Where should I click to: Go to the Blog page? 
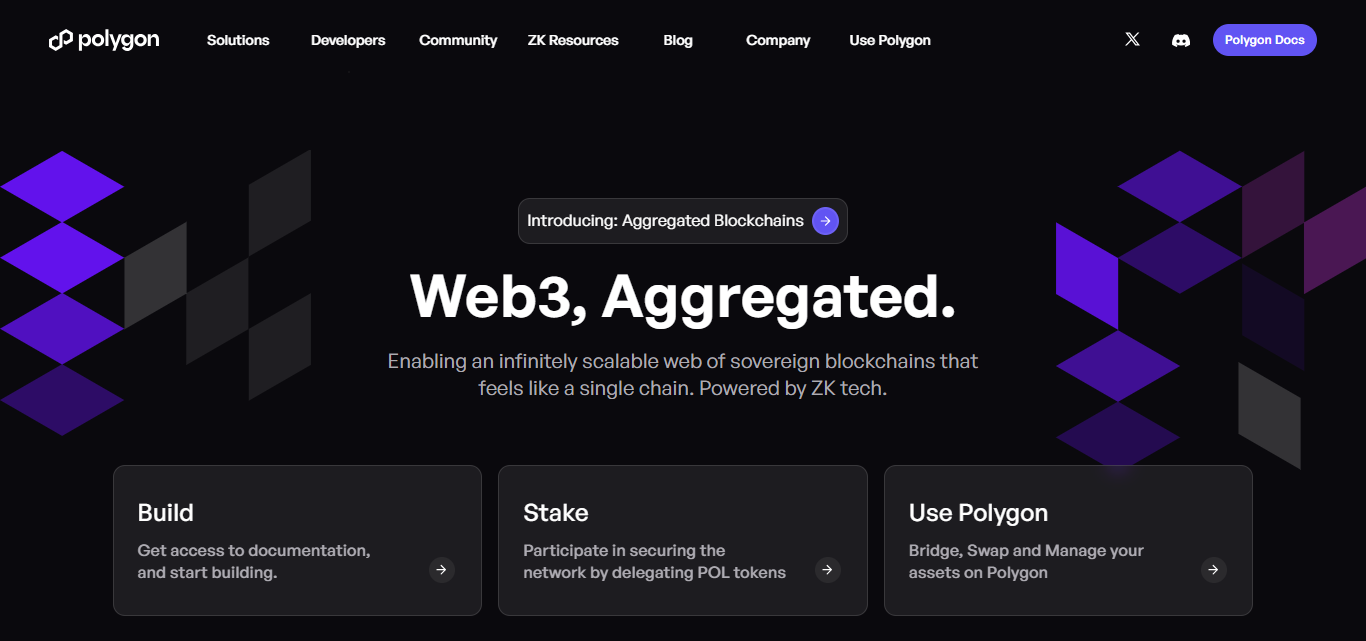point(678,40)
